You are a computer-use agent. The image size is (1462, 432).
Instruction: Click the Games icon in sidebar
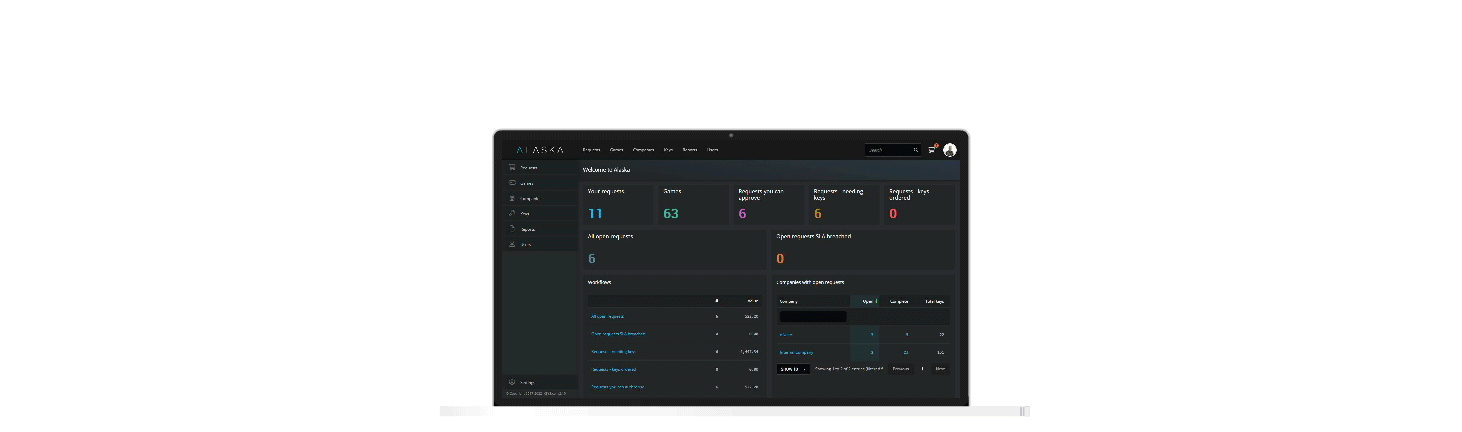point(512,183)
